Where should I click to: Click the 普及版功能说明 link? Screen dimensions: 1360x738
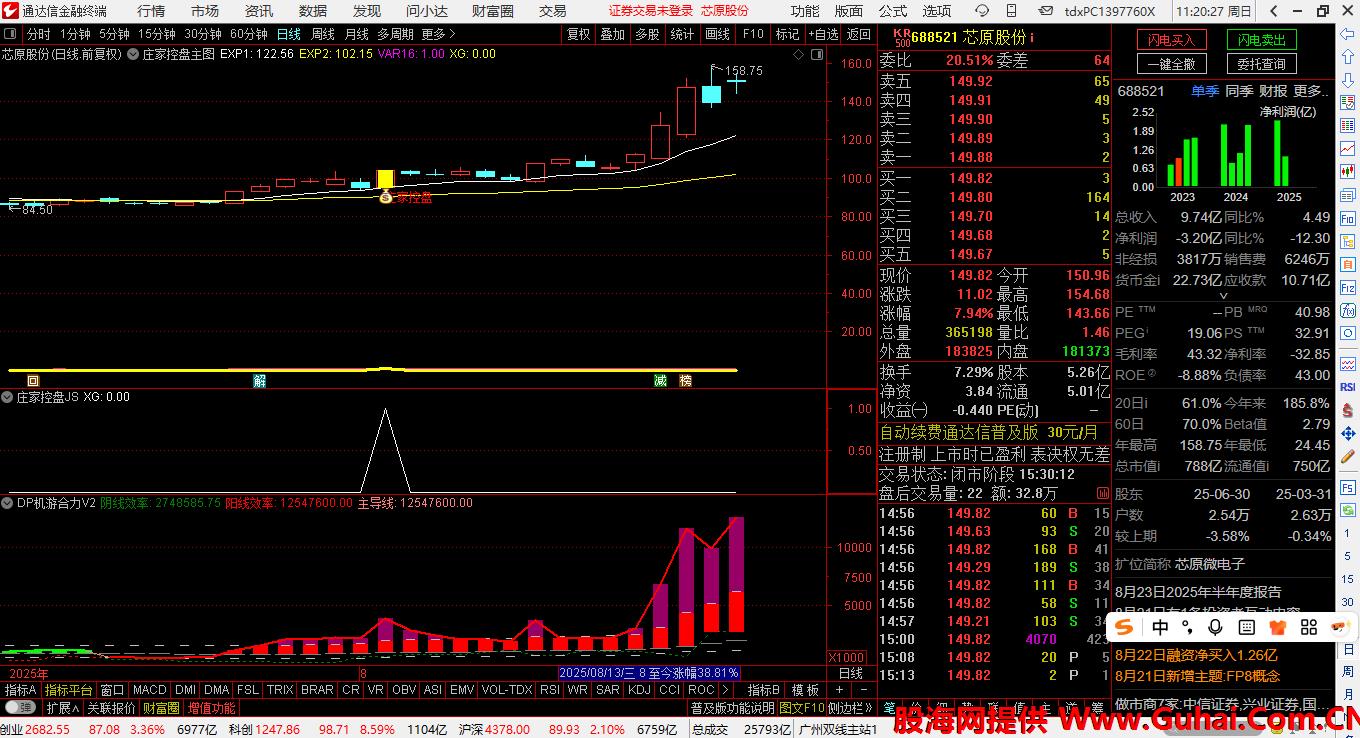click(733, 708)
